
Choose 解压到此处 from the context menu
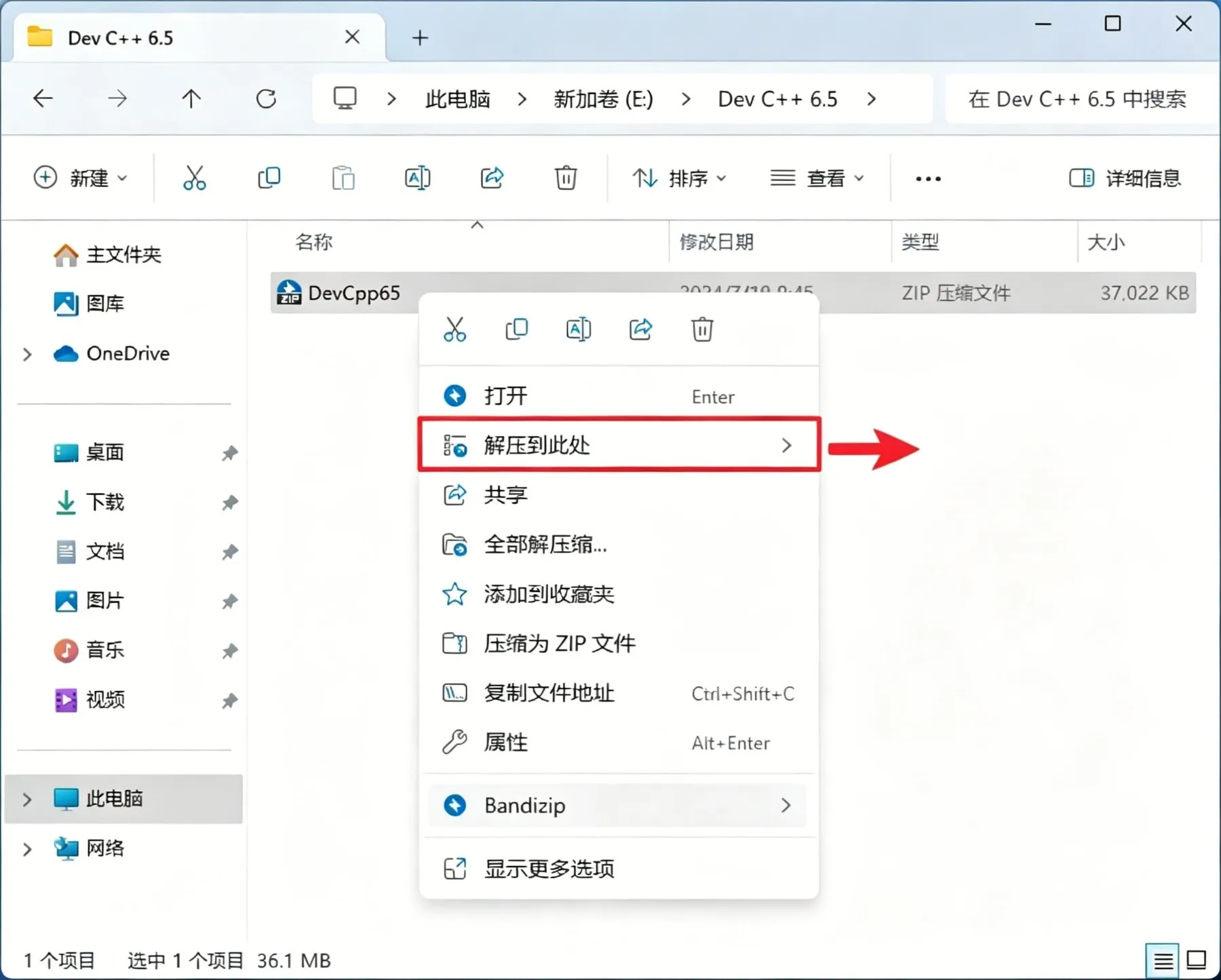click(x=619, y=446)
